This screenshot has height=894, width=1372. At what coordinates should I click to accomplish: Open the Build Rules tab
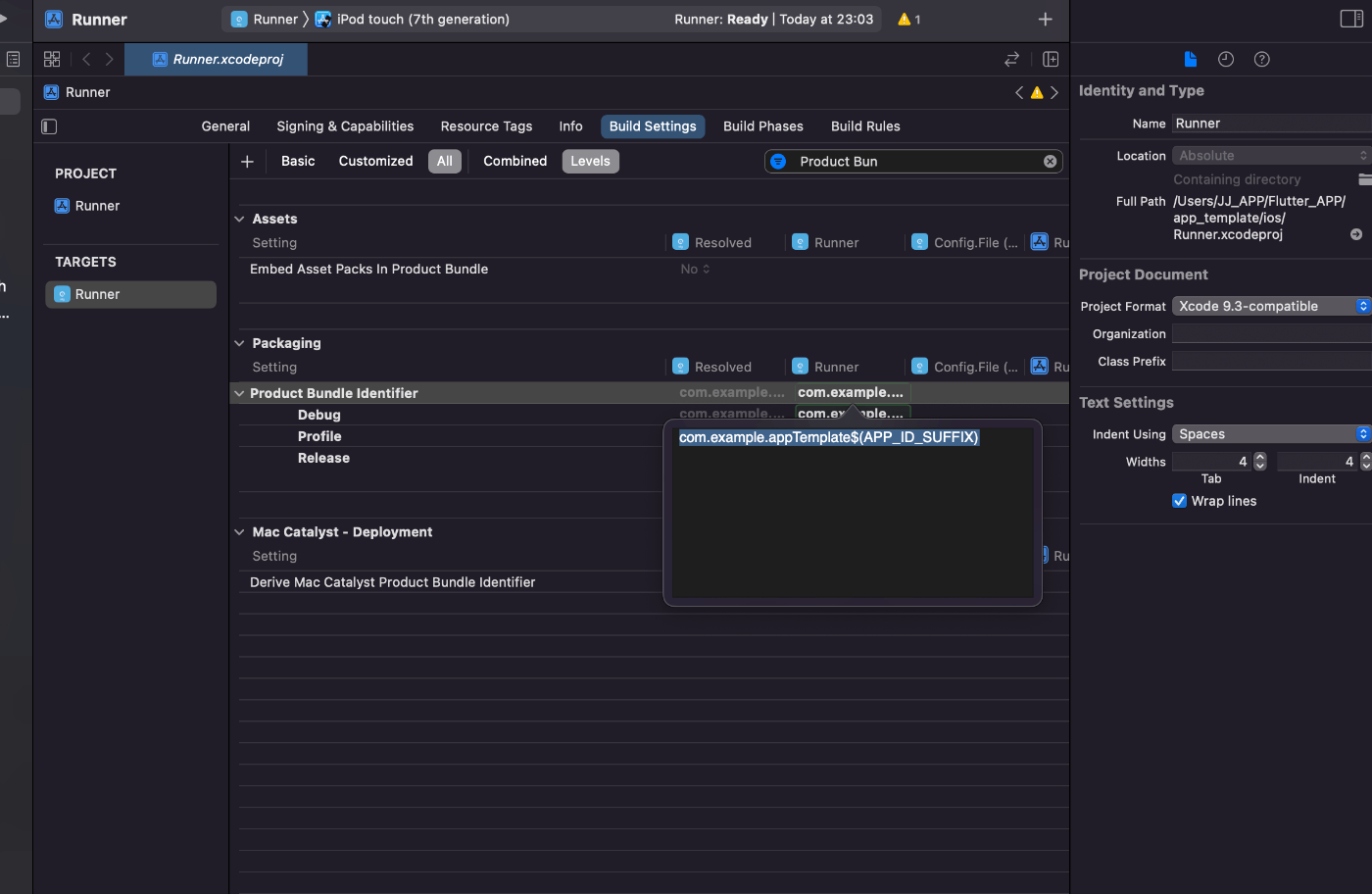pos(865,126)
